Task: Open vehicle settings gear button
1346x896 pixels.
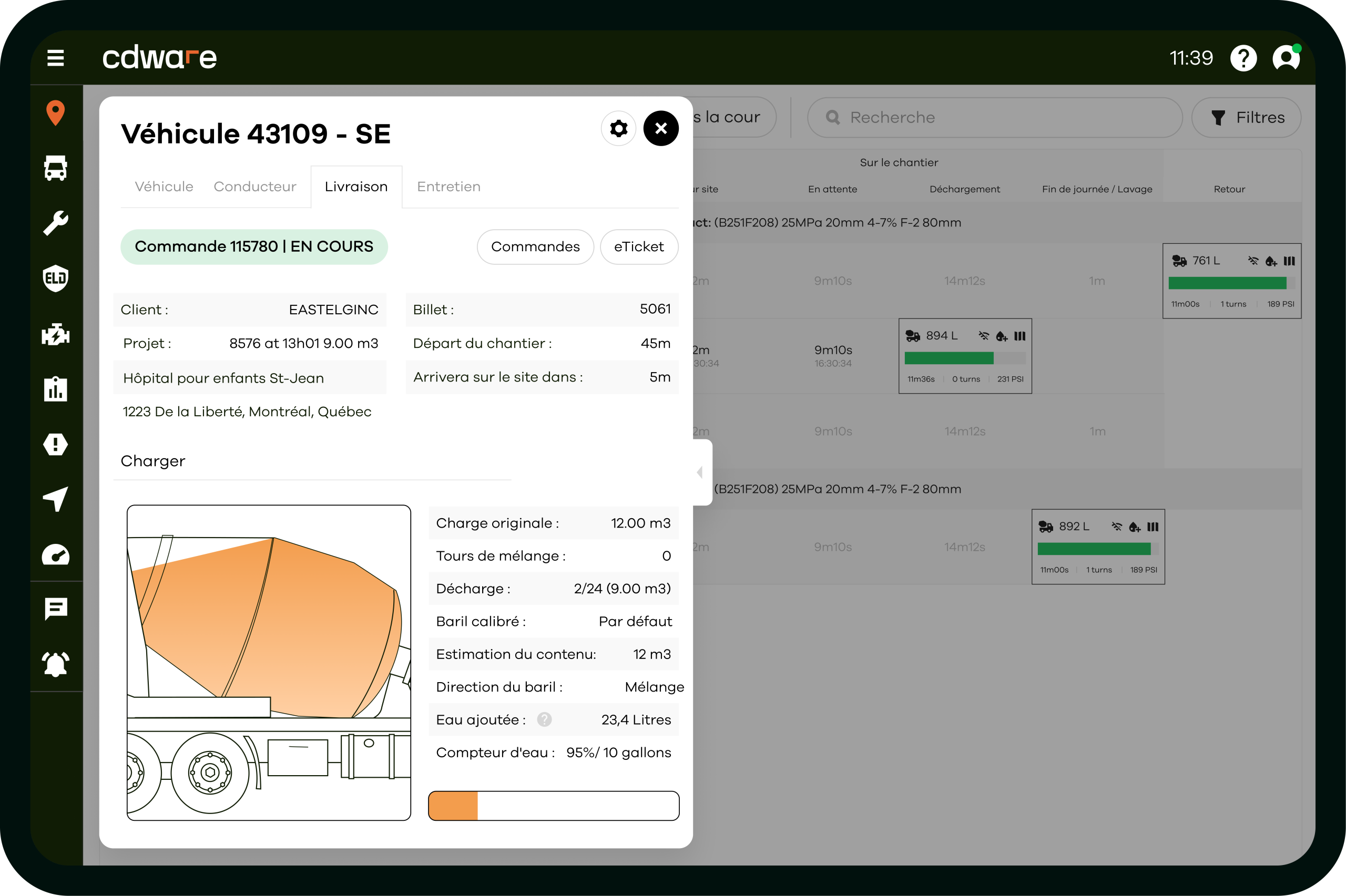Action: click(x=618, y=129)
